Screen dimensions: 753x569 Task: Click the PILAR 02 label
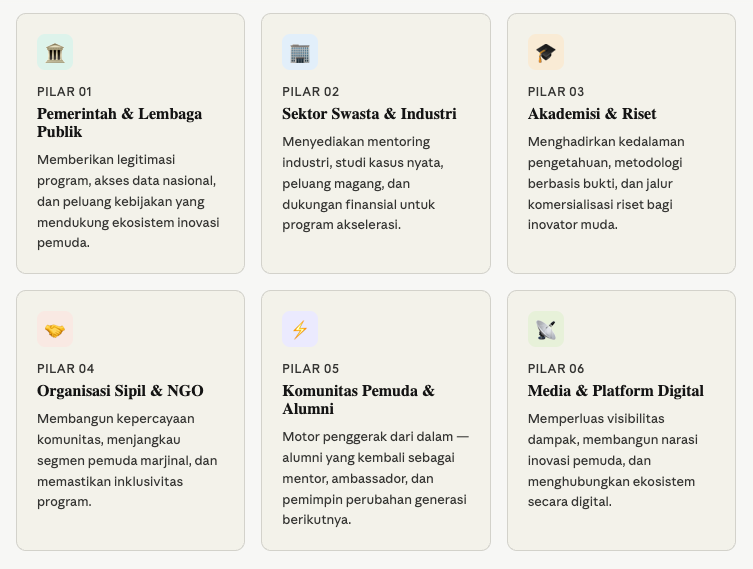tap(310, 92)
